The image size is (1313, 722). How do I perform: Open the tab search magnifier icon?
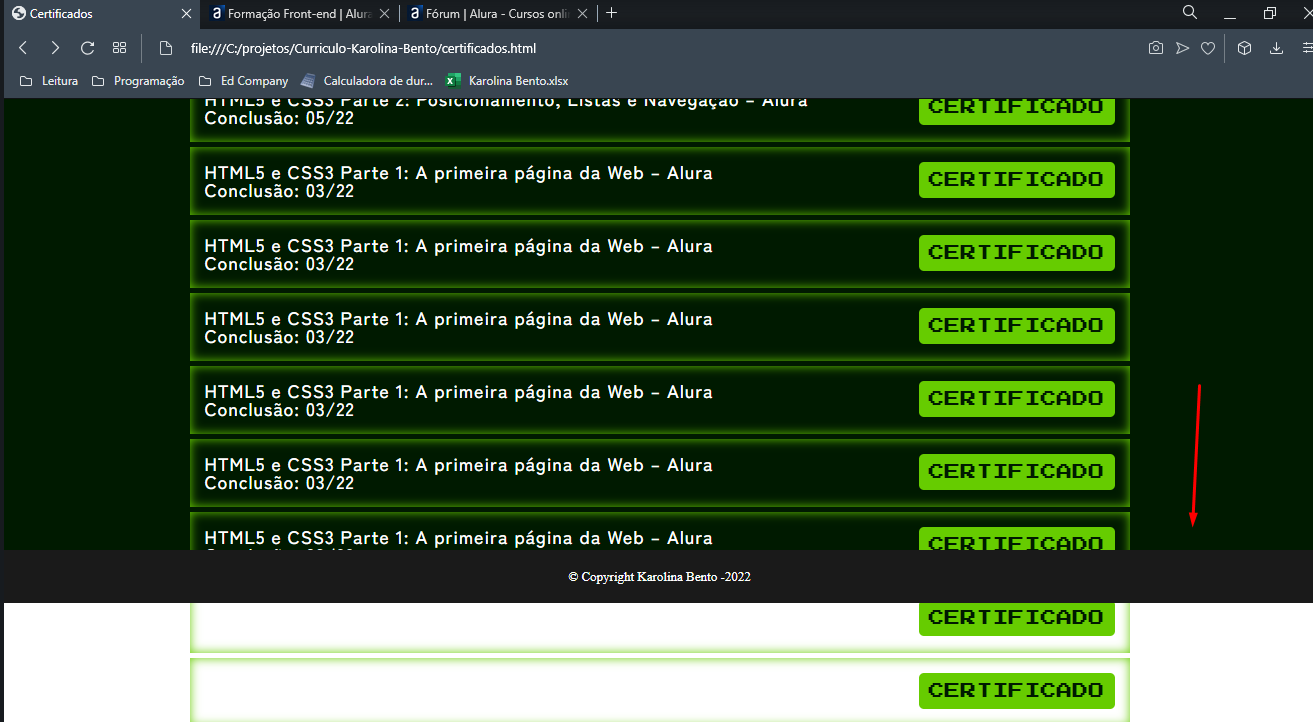pos(1189,13)
